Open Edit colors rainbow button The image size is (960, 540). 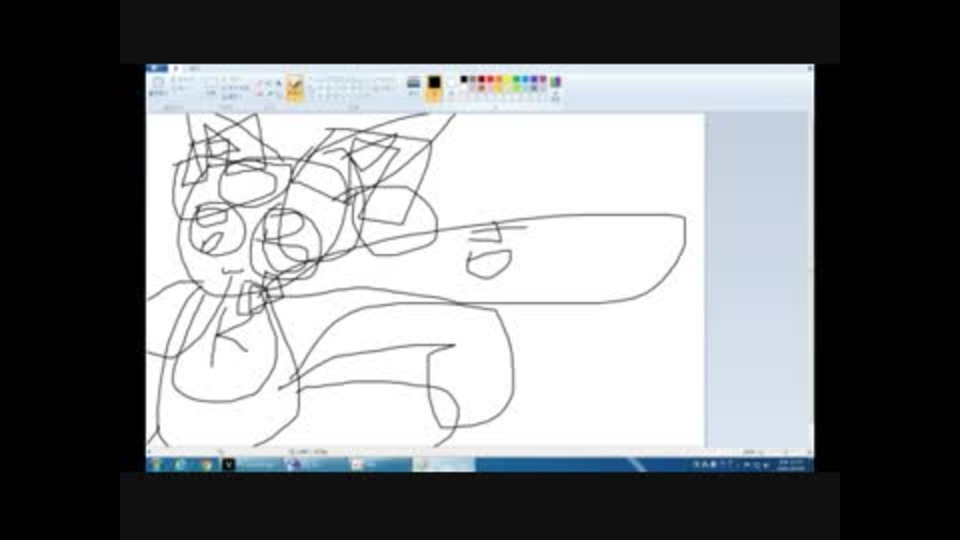pos(555,87)
